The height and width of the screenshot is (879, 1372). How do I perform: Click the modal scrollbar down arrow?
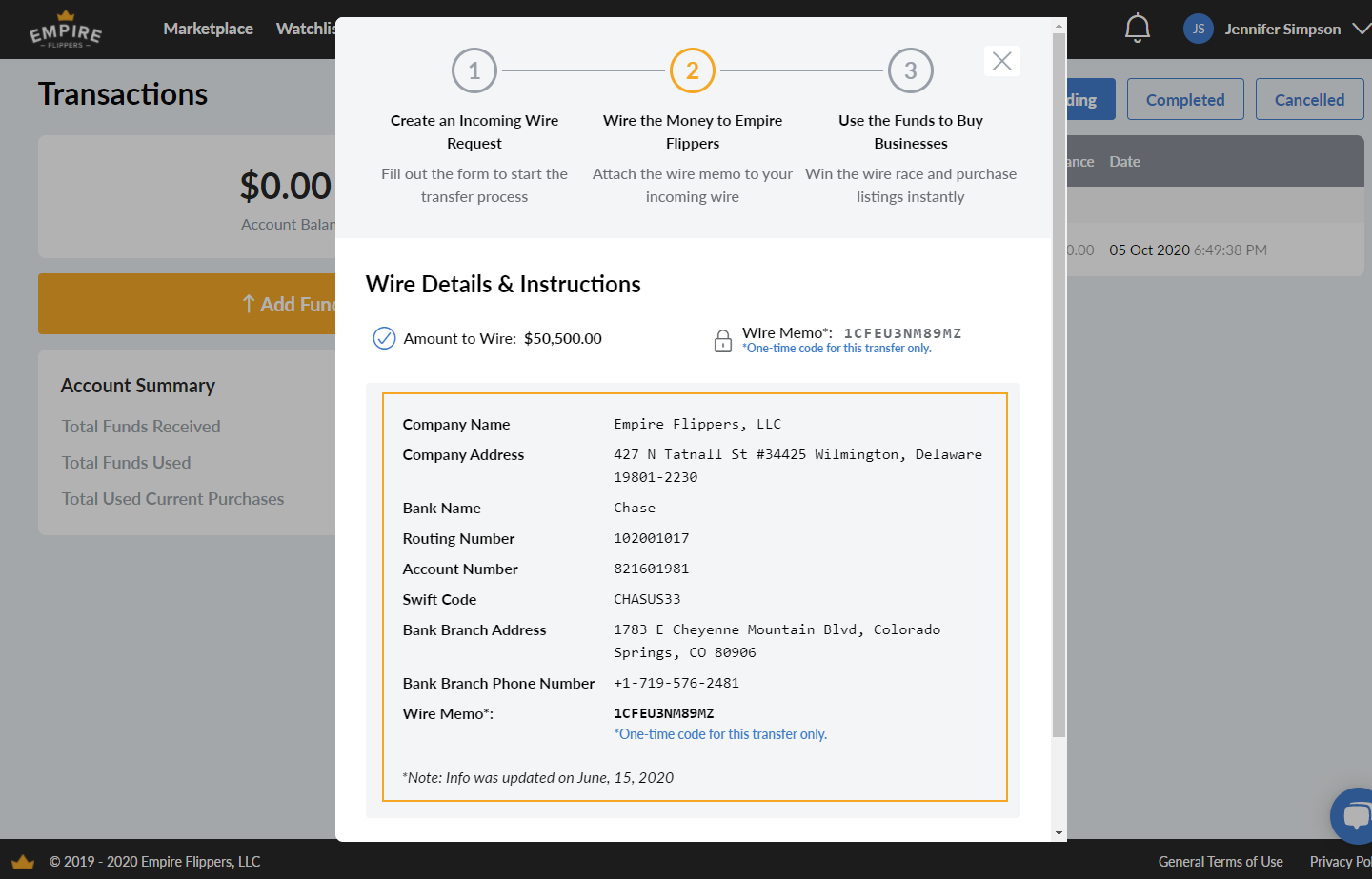(x=1059, y=833)
